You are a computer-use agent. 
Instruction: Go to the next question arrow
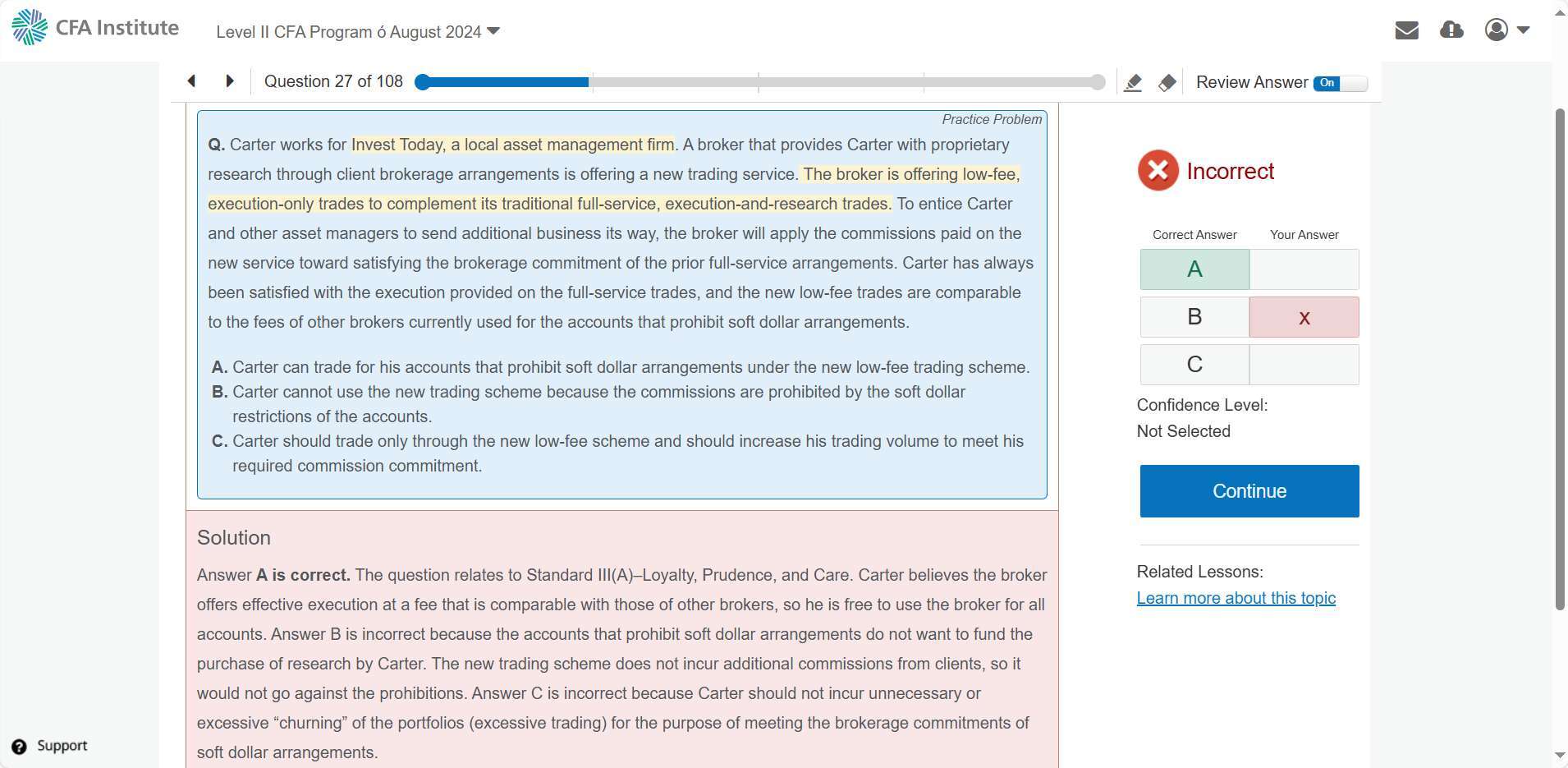tap(230, 81)
